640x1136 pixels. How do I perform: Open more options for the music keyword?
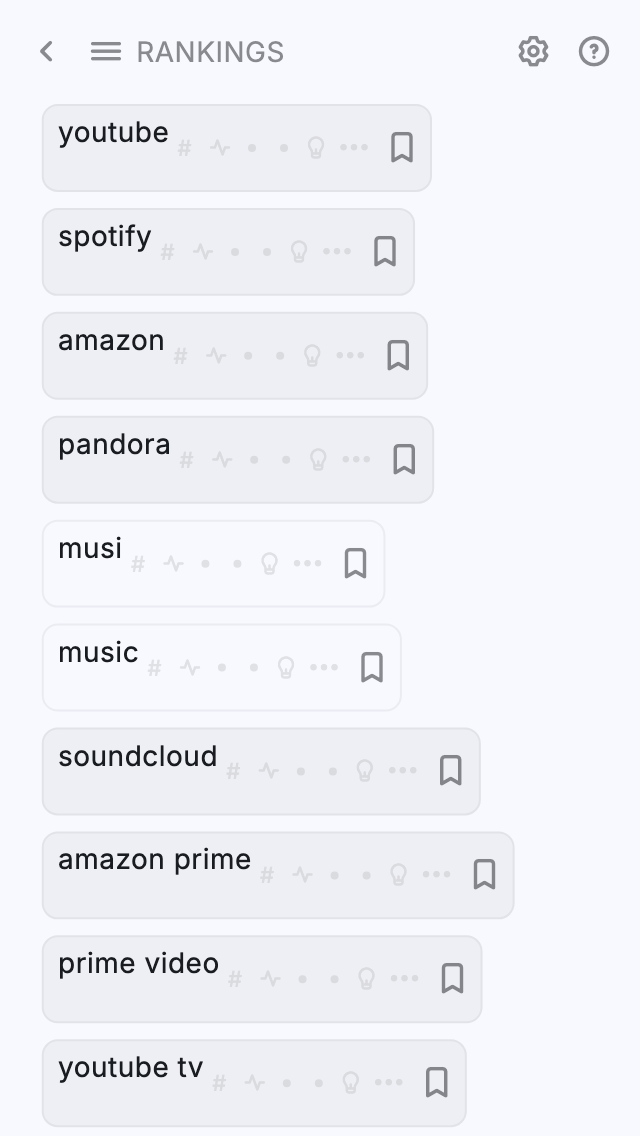pos(324,667)
